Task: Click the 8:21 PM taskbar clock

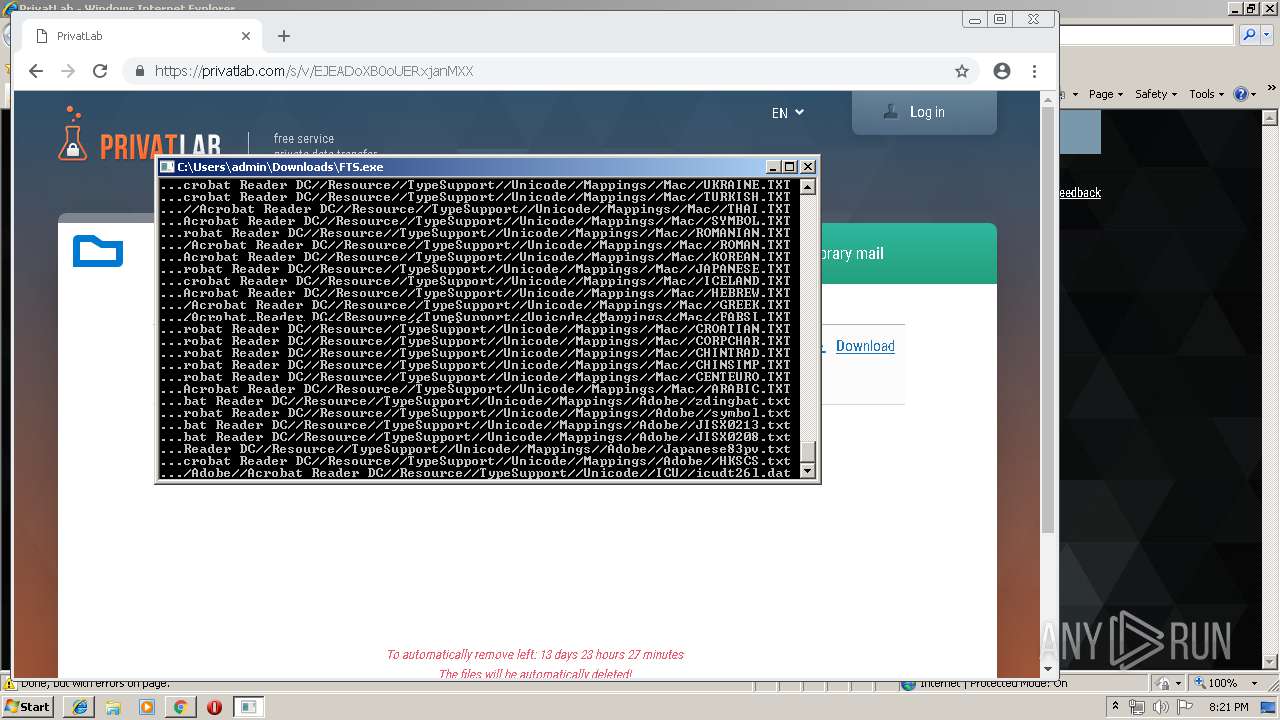Action: (x=1228, y=707)
